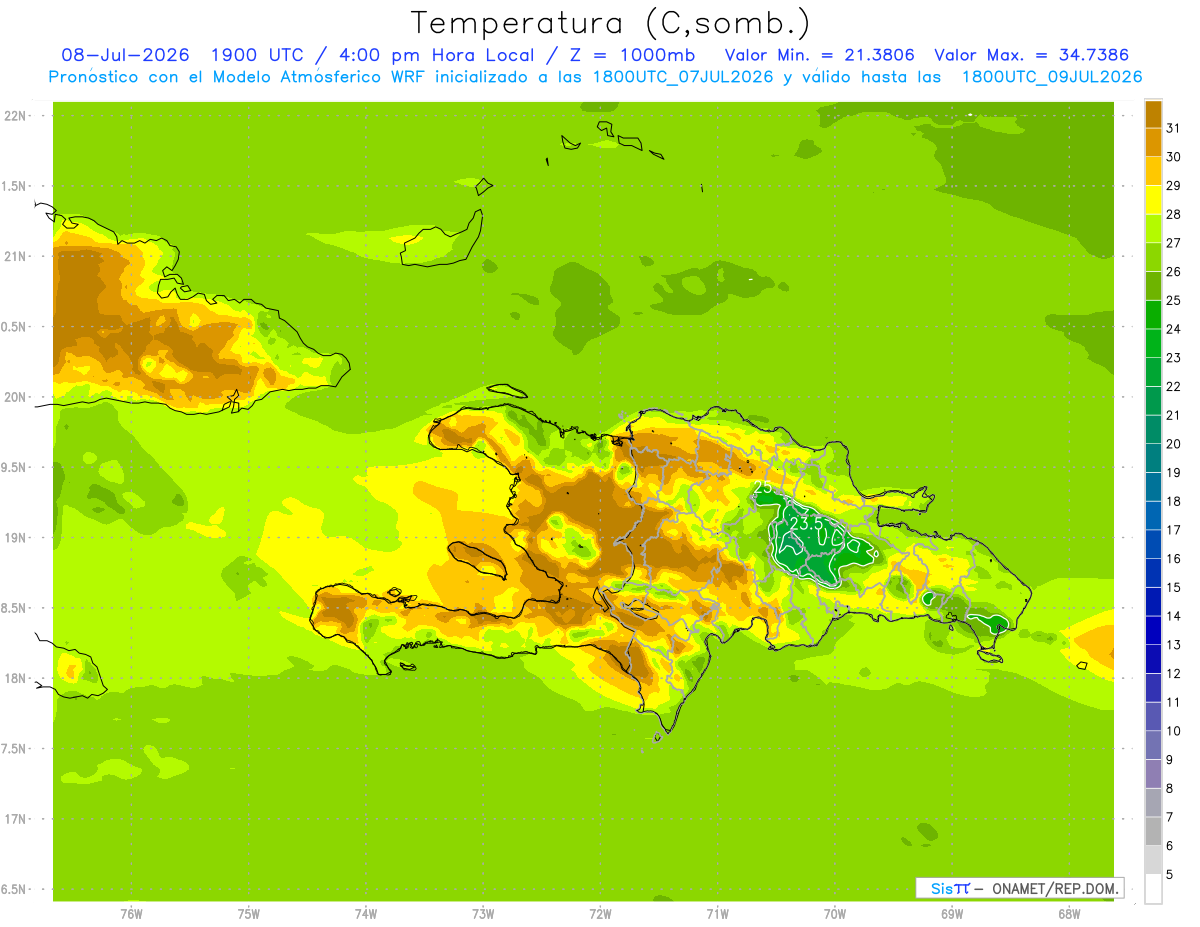Pick legend swatch between 30 and 31
This screenshot has width=1200, height=927.
pyautogui.click(x=1154, y=143)
